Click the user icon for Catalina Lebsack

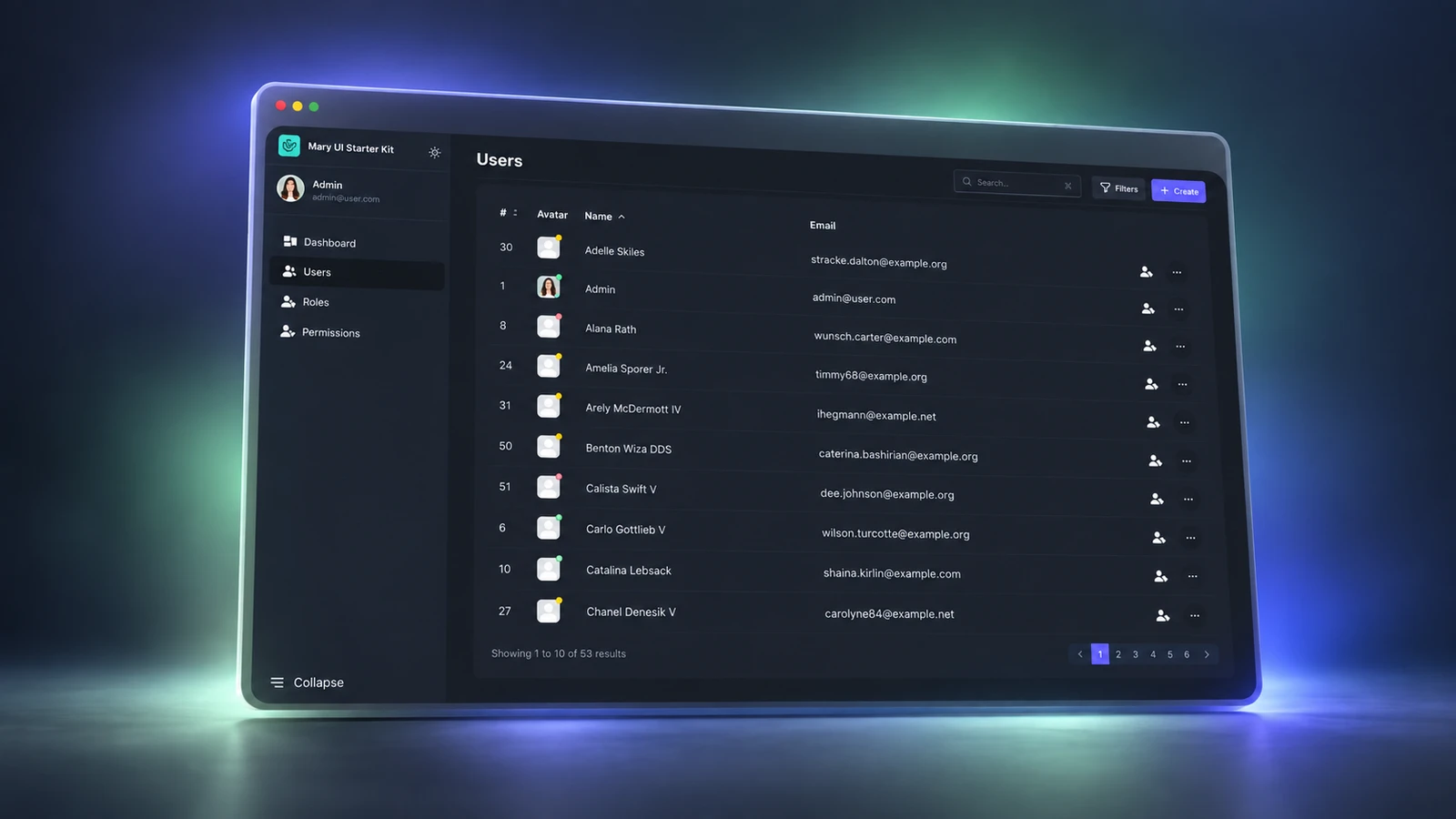click(1161, 577)
